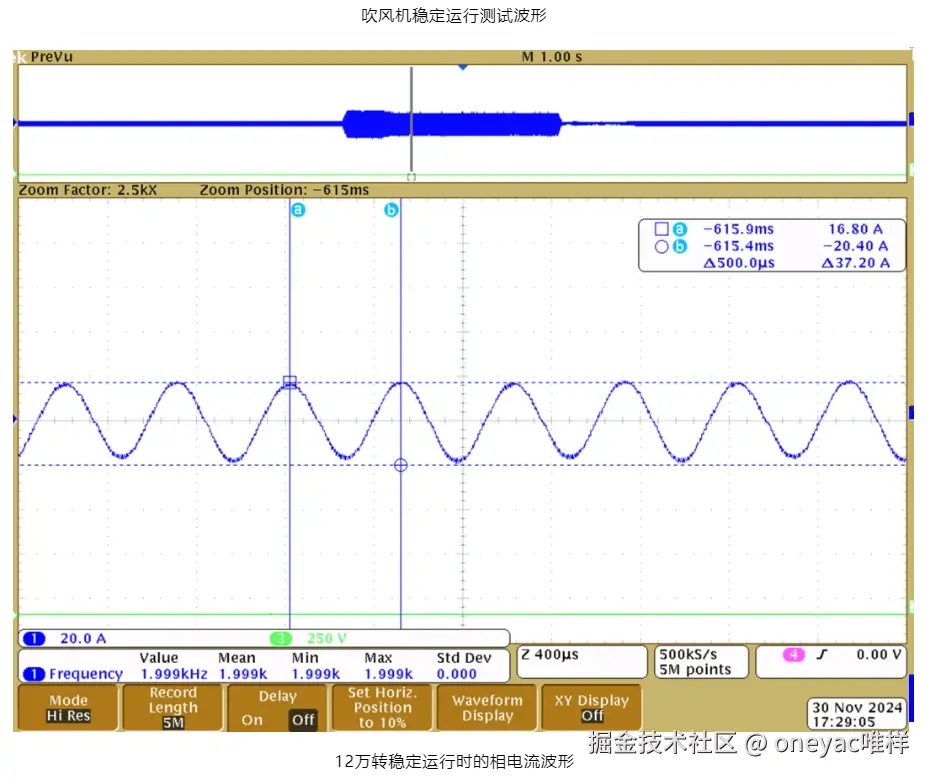Click the 1.999kHz Value reading

(174, 674)
